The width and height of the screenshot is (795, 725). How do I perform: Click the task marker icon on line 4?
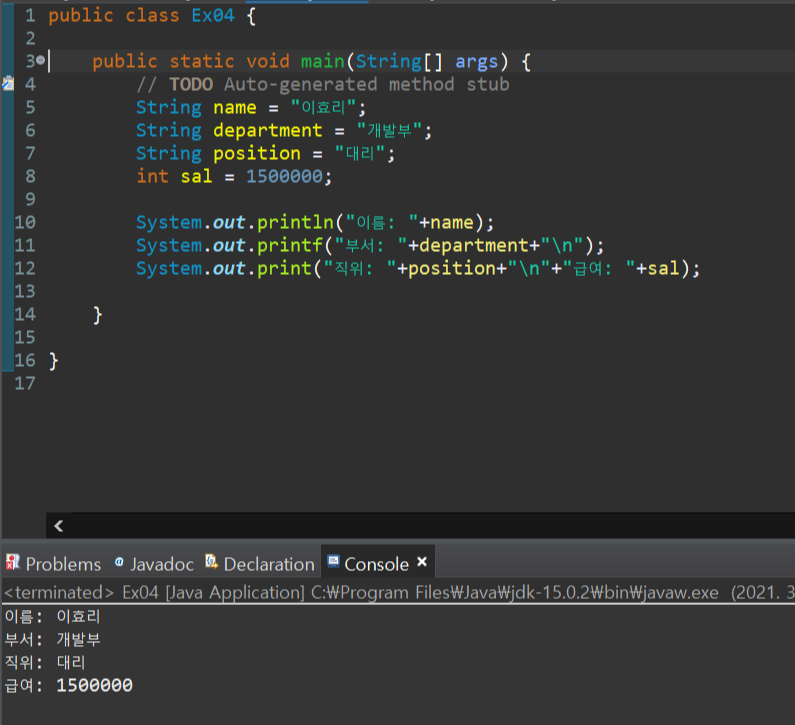[x=8, y=83]
